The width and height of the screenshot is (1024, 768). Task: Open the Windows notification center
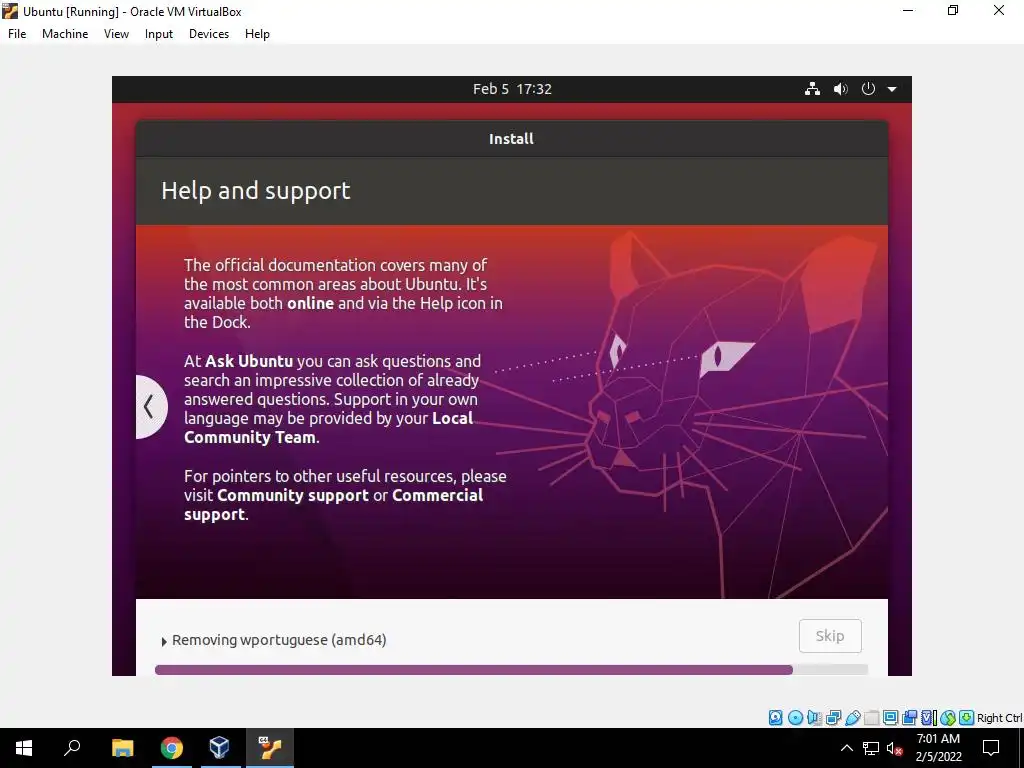point(991,748)
